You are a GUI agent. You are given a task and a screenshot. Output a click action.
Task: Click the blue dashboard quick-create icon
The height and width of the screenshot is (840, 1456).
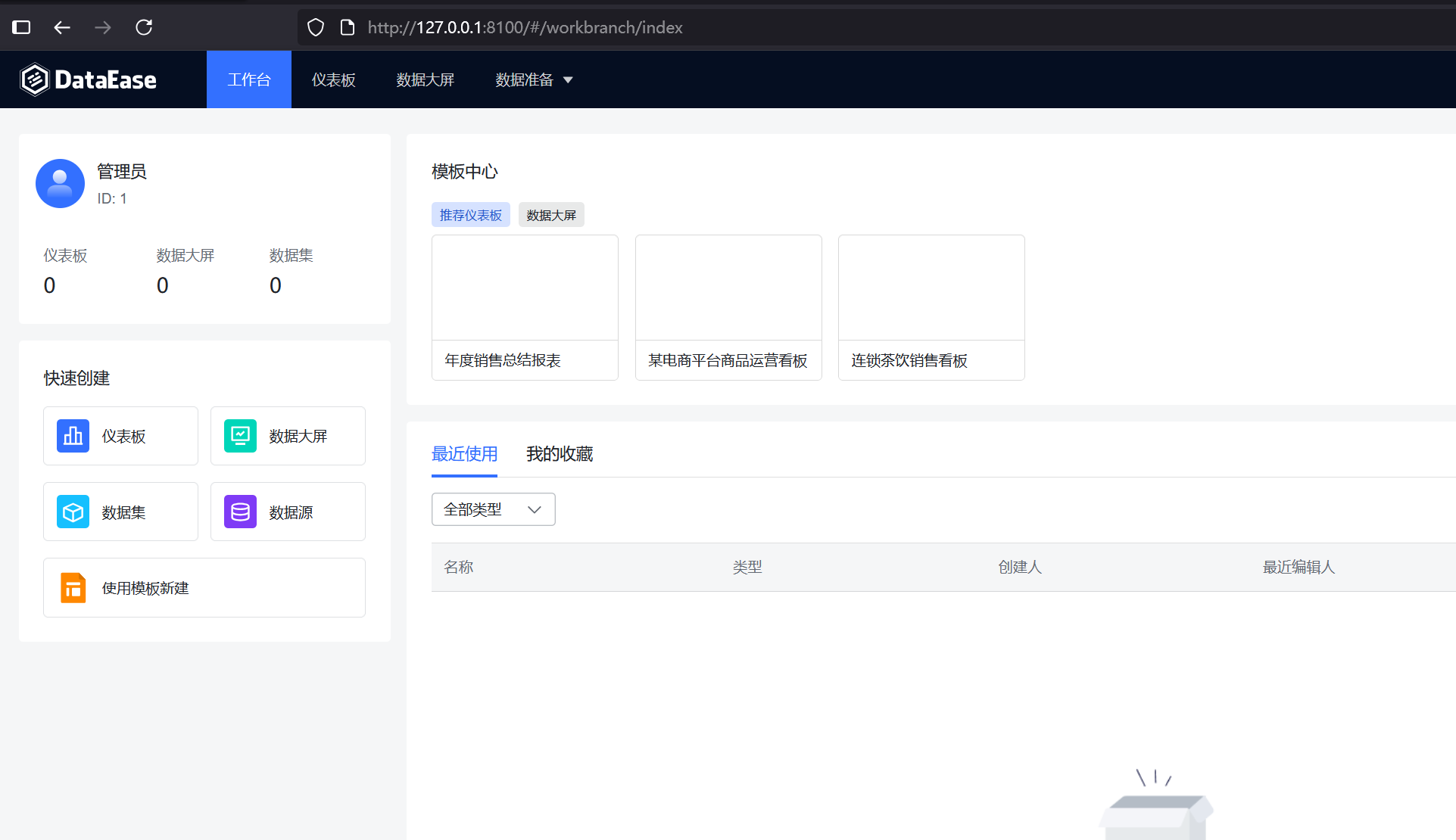73,436
